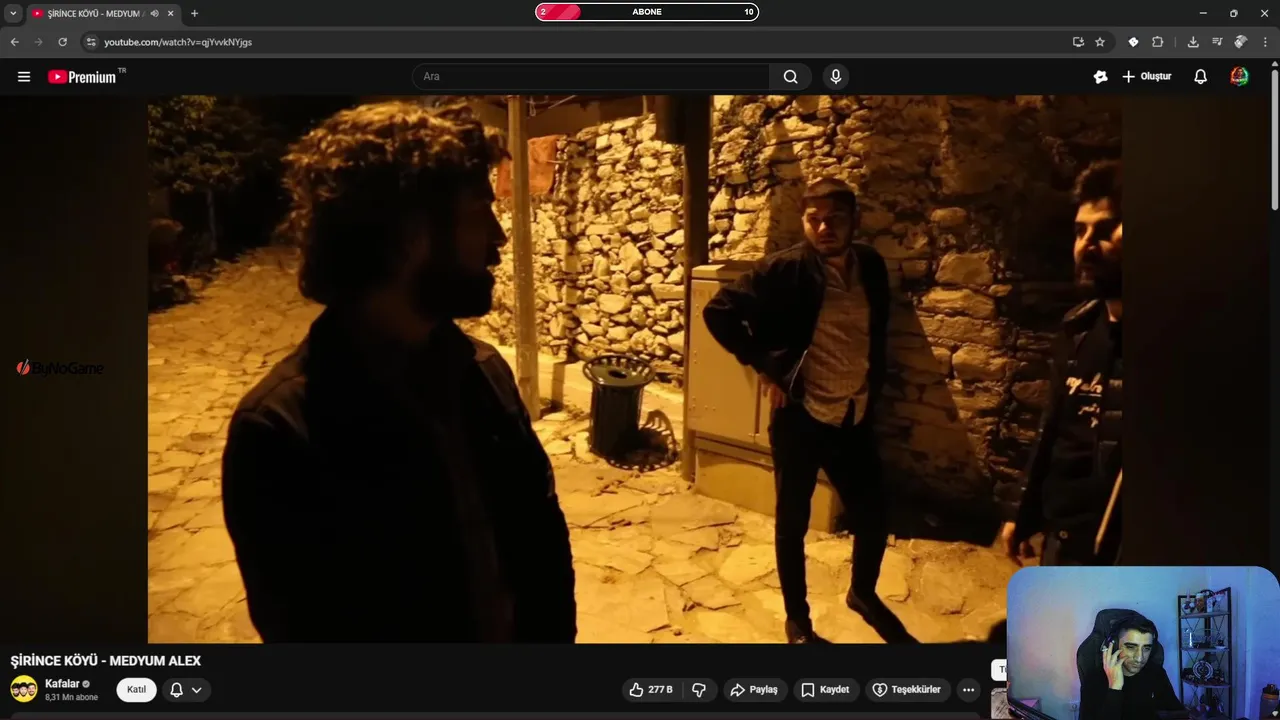Go back with browser back arrow
The width and height of the screenshot is (1280, 720).
click(x=15, y=42)
